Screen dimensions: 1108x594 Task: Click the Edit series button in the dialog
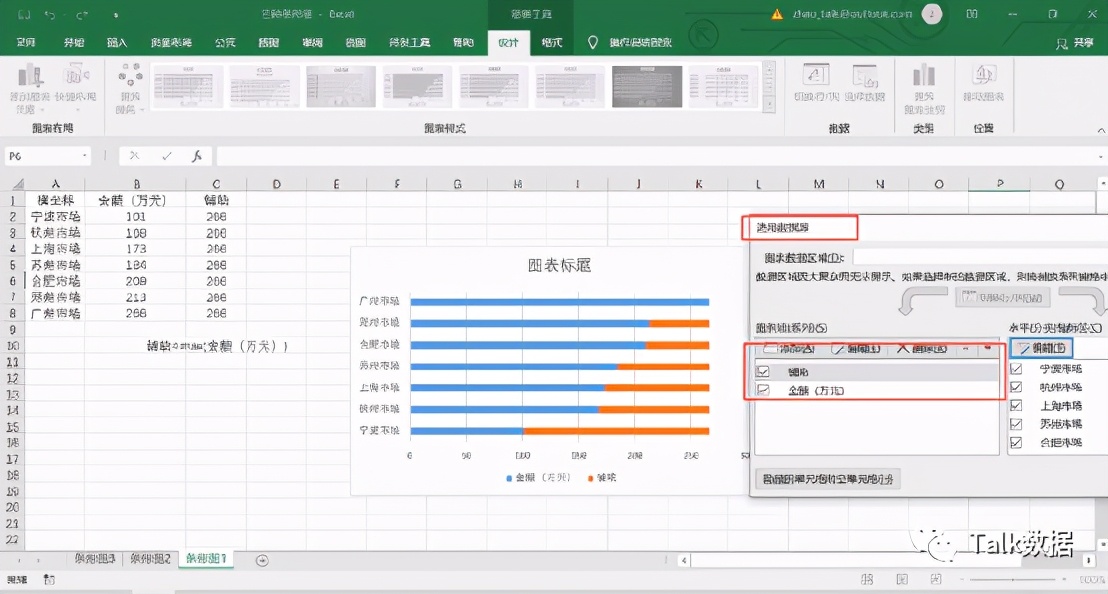[x=856, y=348]
